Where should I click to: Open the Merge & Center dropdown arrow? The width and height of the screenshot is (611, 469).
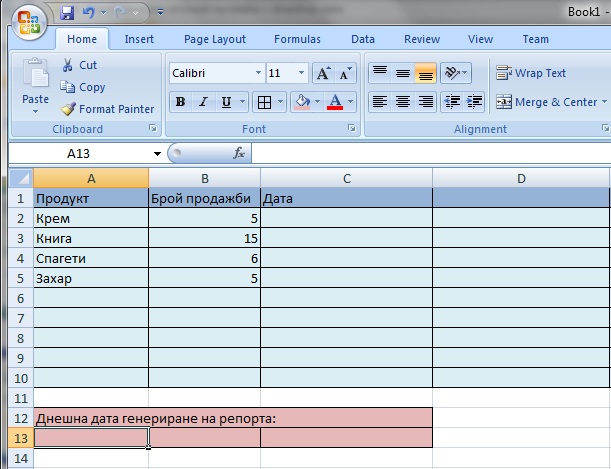604,102
